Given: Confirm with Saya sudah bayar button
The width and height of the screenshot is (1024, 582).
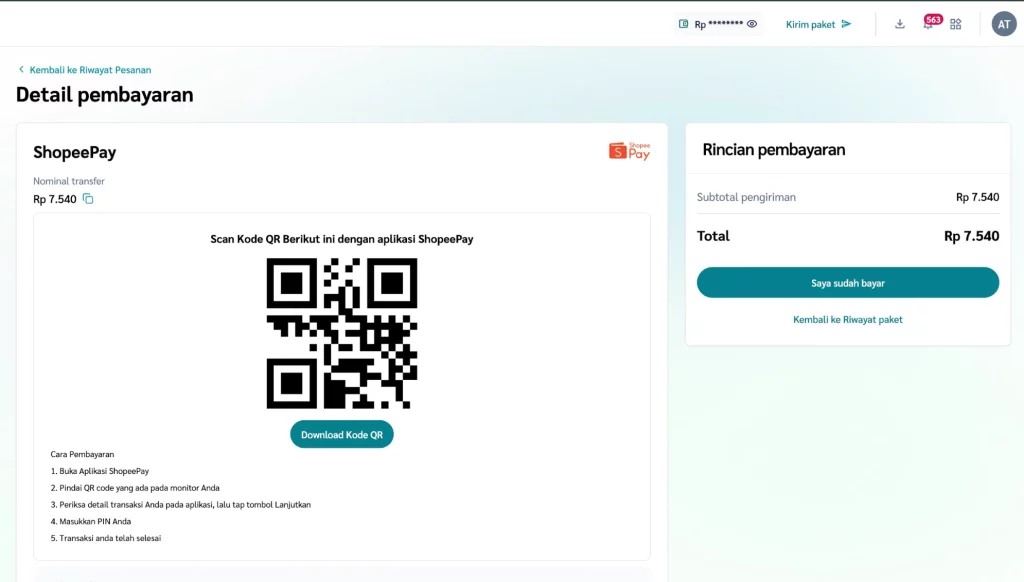Looking at the screenshot, I should pyautogui.click(x=847, y=283).
